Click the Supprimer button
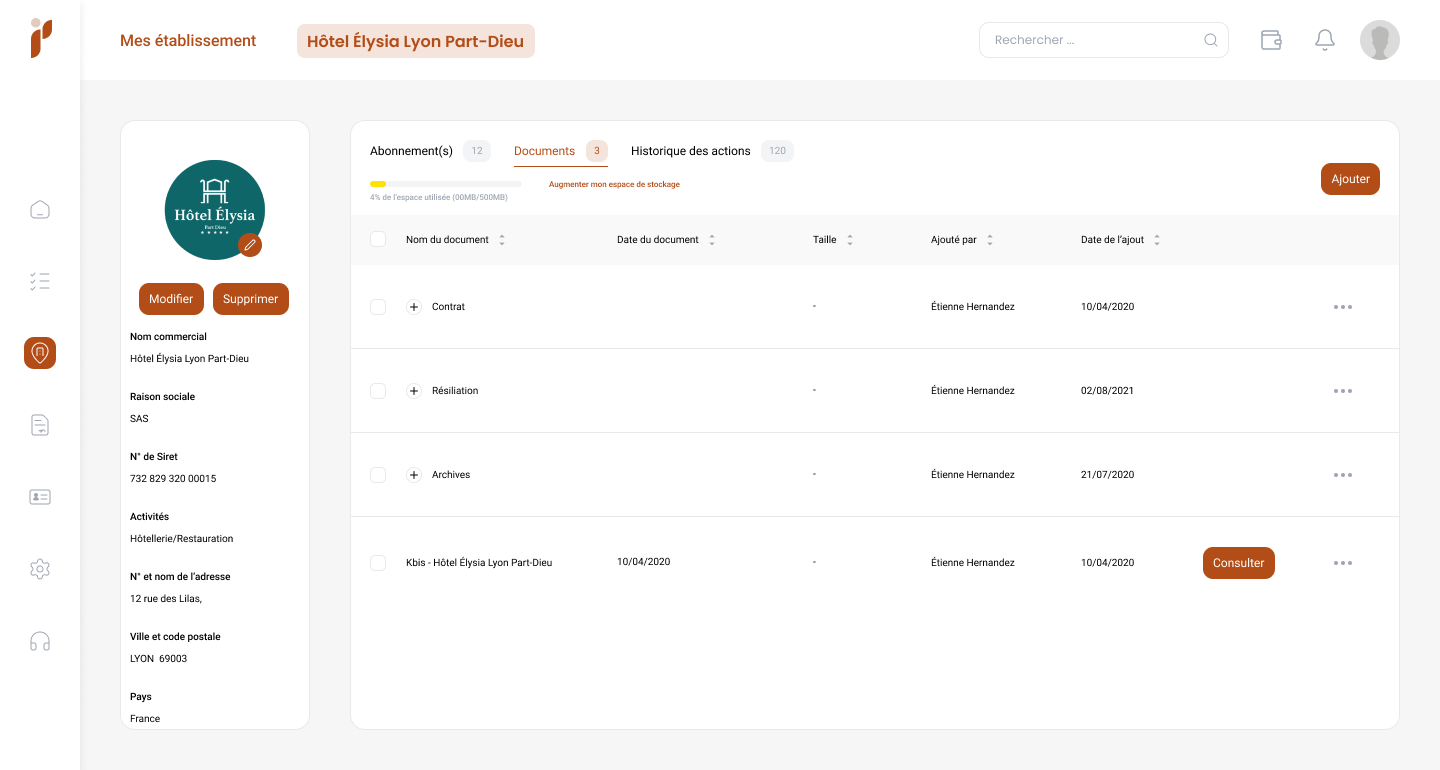 coord(251,299)
